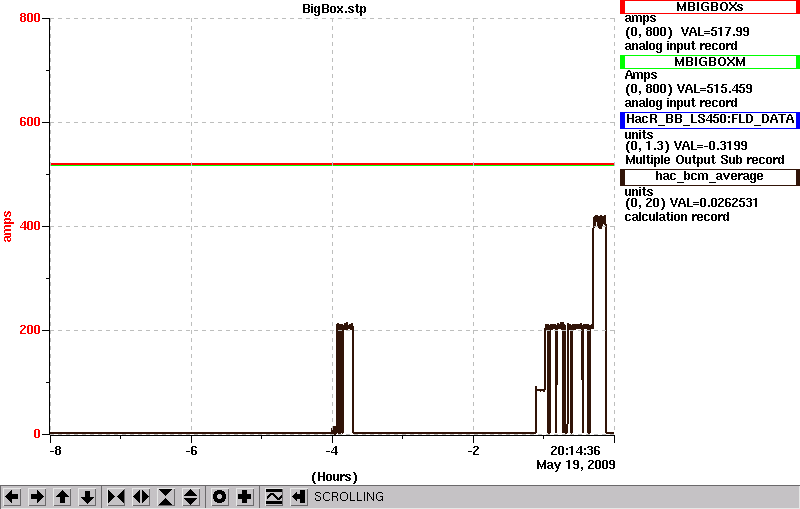Click 'Multiple Output Sub record' description
800x509 pixels.
click(705, 160)
